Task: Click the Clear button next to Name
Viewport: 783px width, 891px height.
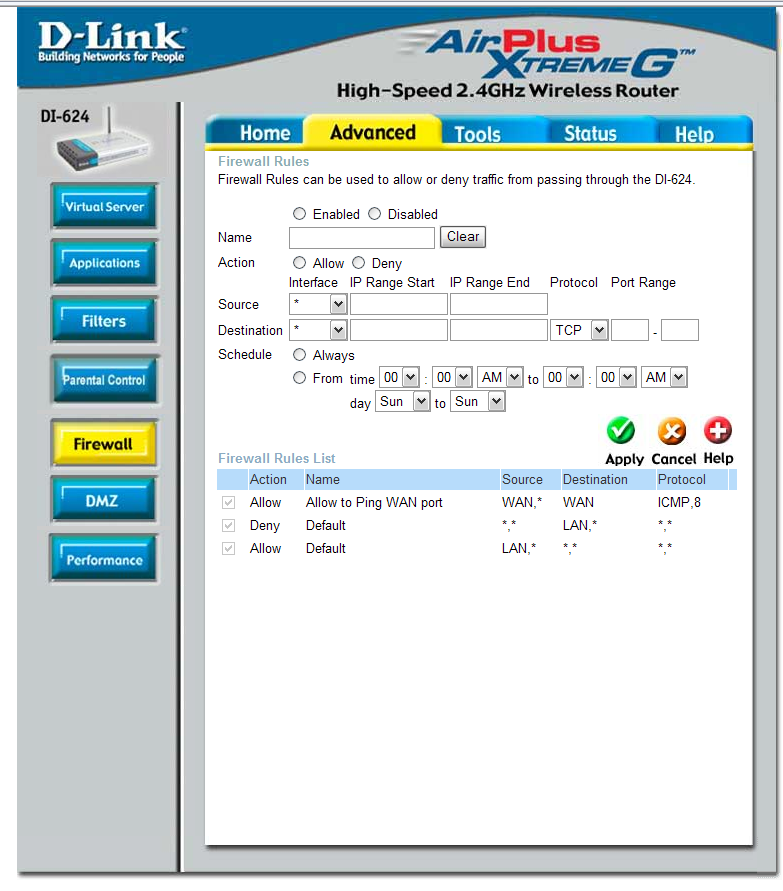Action: tap(463, 237)
